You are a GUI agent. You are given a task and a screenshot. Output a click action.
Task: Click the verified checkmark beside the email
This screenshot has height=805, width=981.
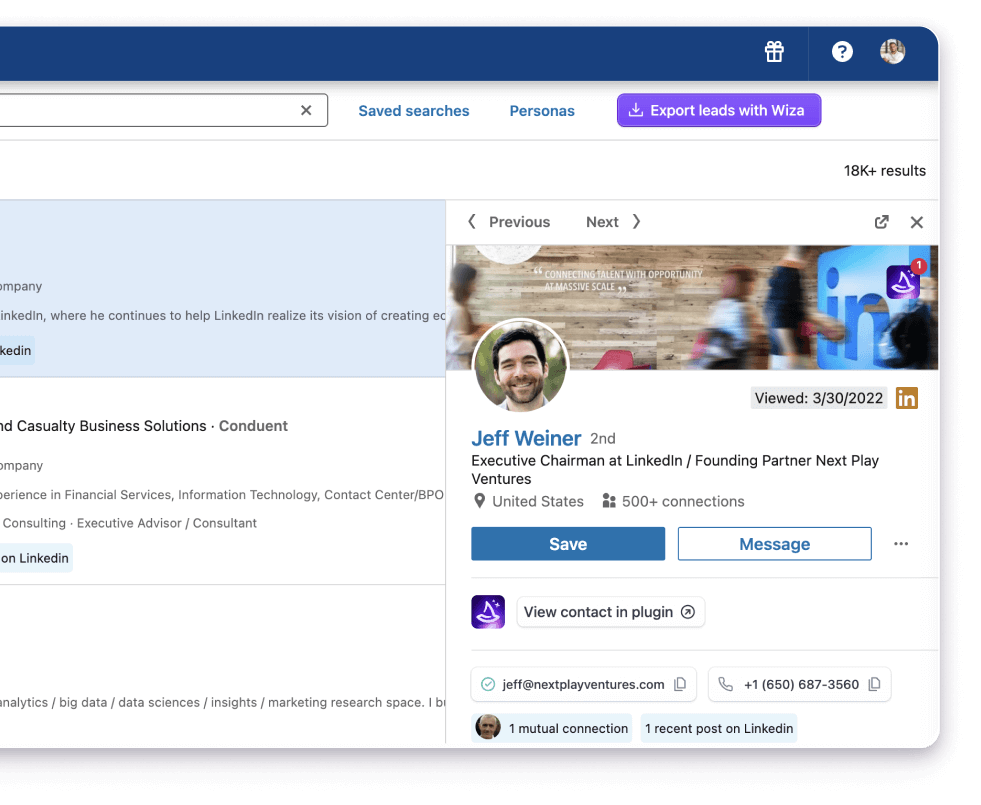(489, 684)
